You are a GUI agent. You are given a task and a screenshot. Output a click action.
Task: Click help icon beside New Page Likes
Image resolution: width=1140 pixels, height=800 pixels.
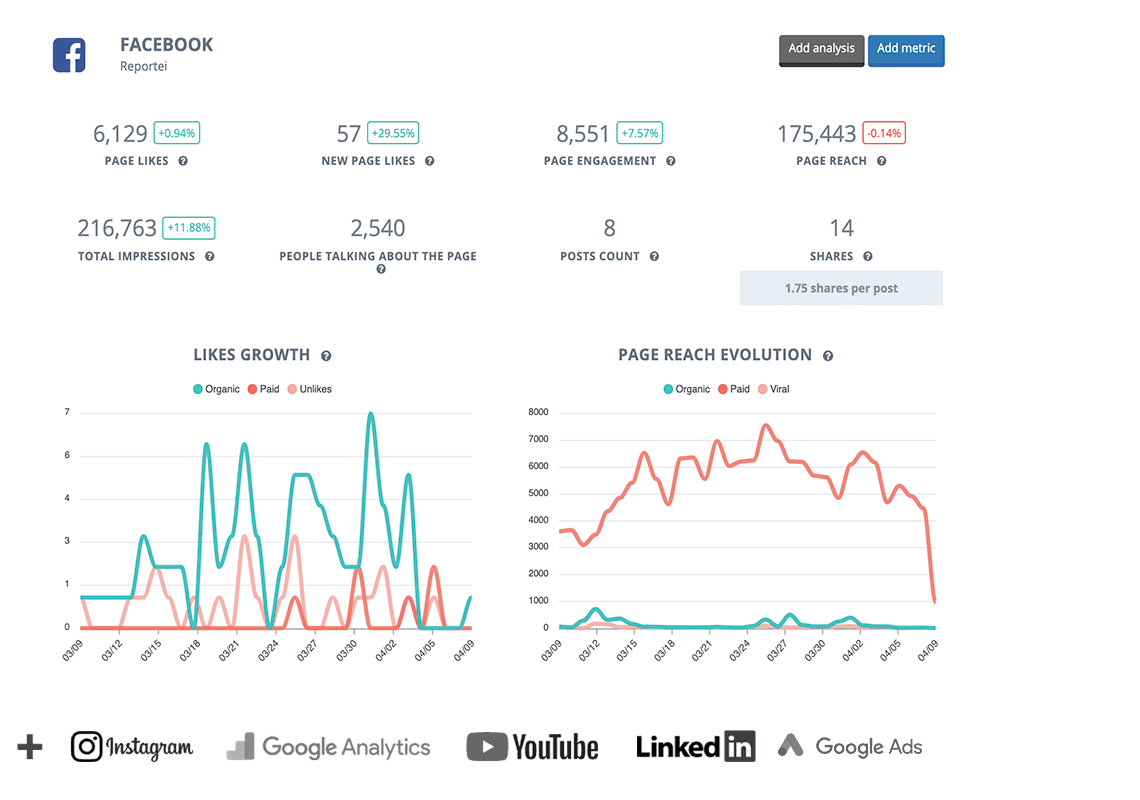(429, 161)
